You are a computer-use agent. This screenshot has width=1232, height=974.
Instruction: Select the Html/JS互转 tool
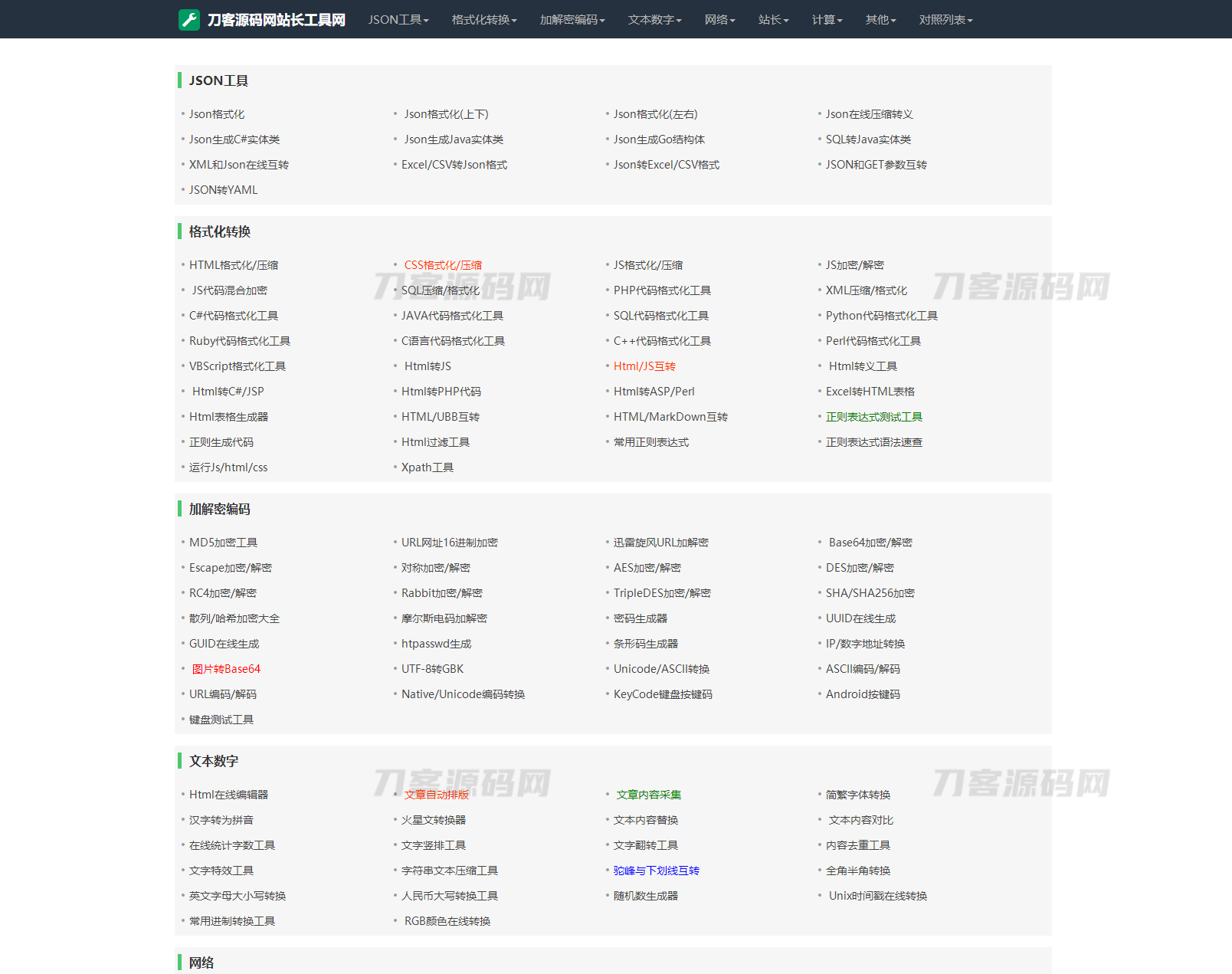pyautogui.click(x=644, y=366)
